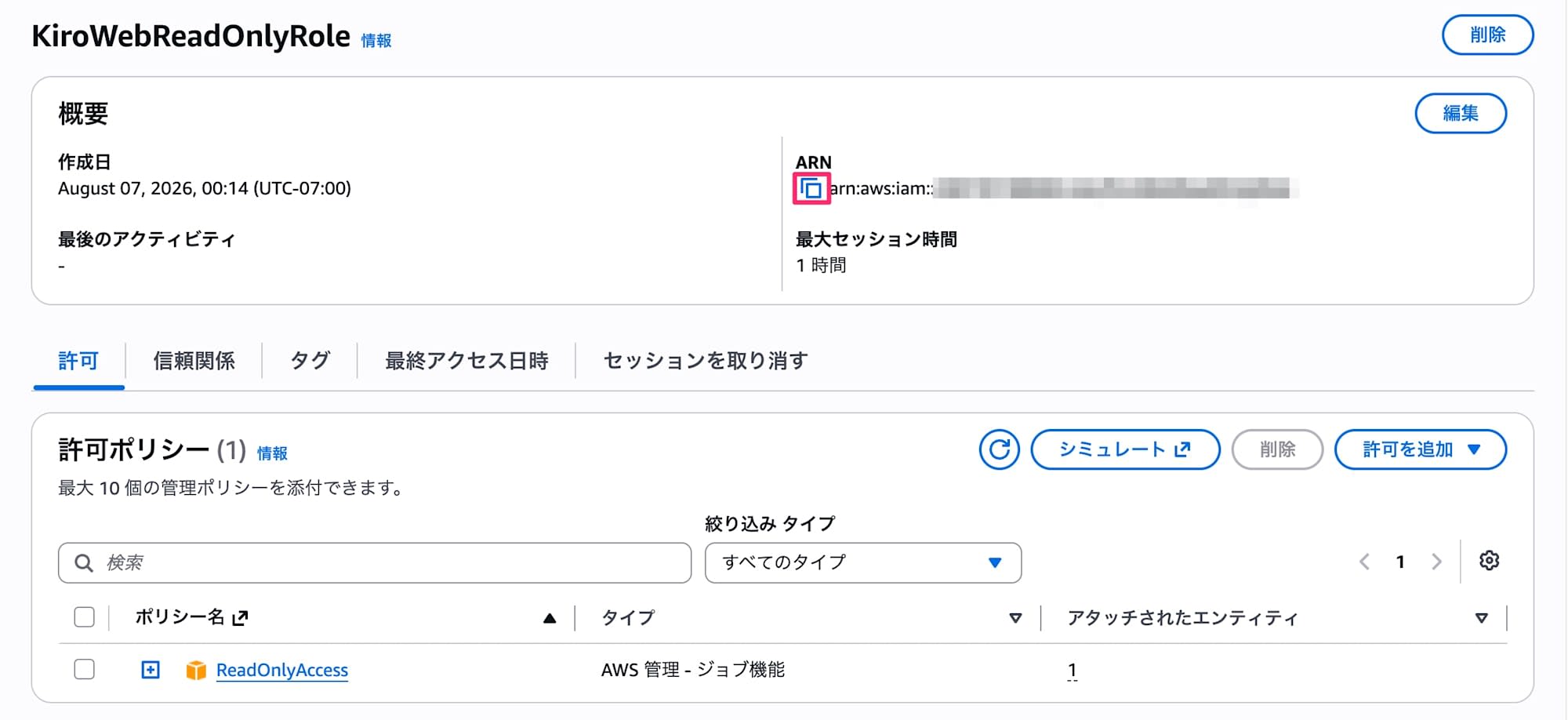Click the 絞り込み タイプ label
Image resolution: width=1568 pixels, height=720 pixels.
[770, 523]
